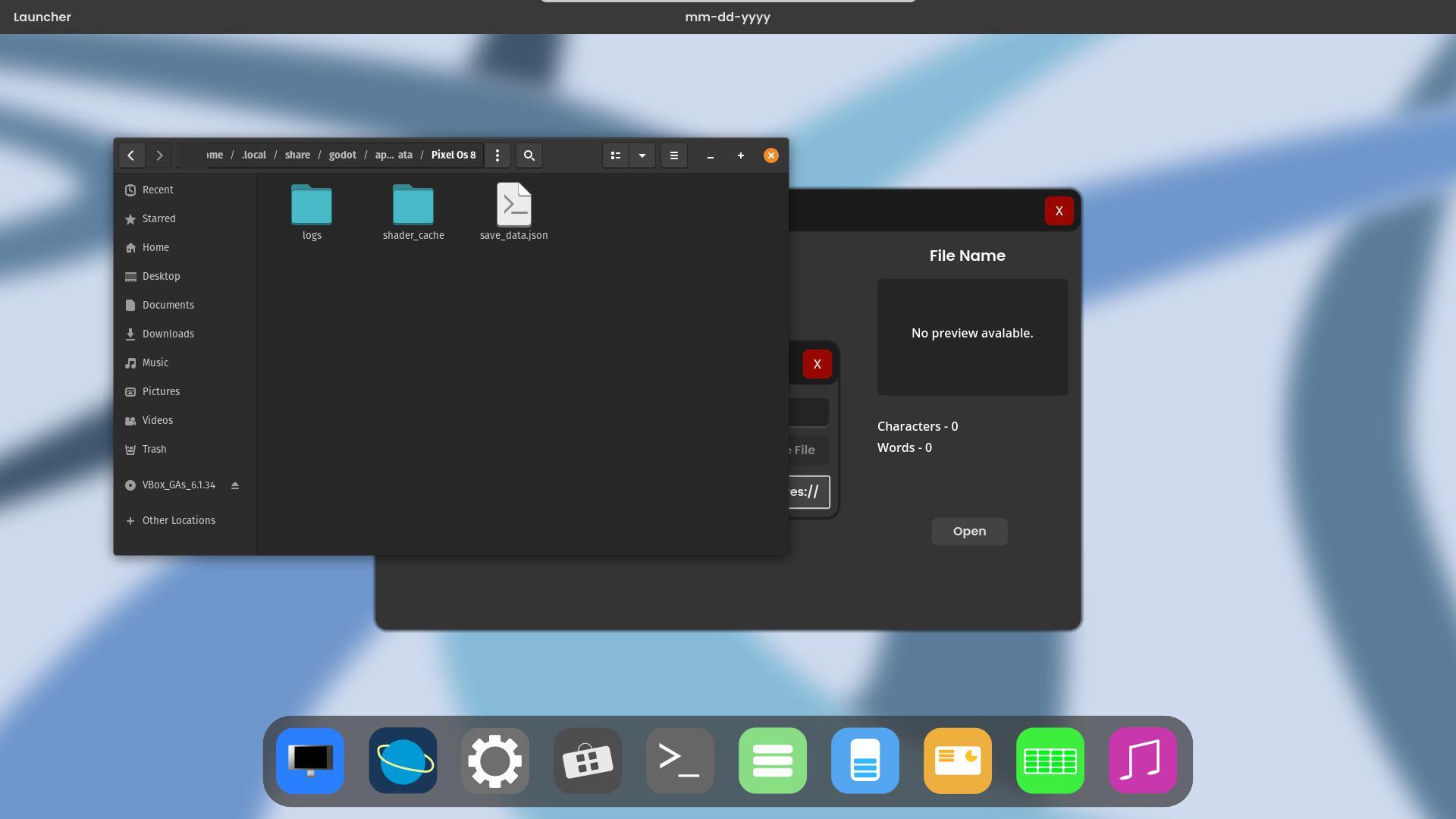Viewport: 1456px width, 819px height.
Task: Navigate to ap... ata path segment
Action: click(394, 155)
